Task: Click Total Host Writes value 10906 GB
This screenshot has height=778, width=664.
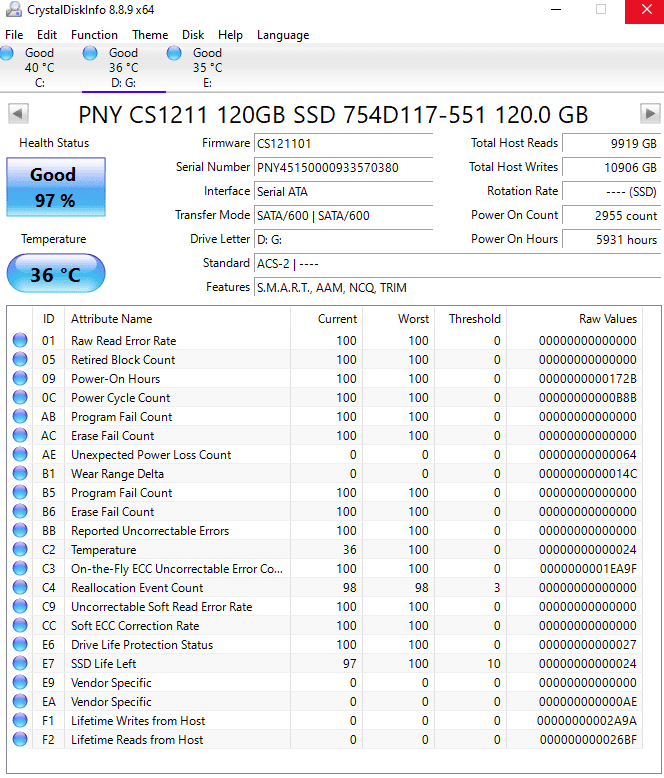Action: click(611, 168)
